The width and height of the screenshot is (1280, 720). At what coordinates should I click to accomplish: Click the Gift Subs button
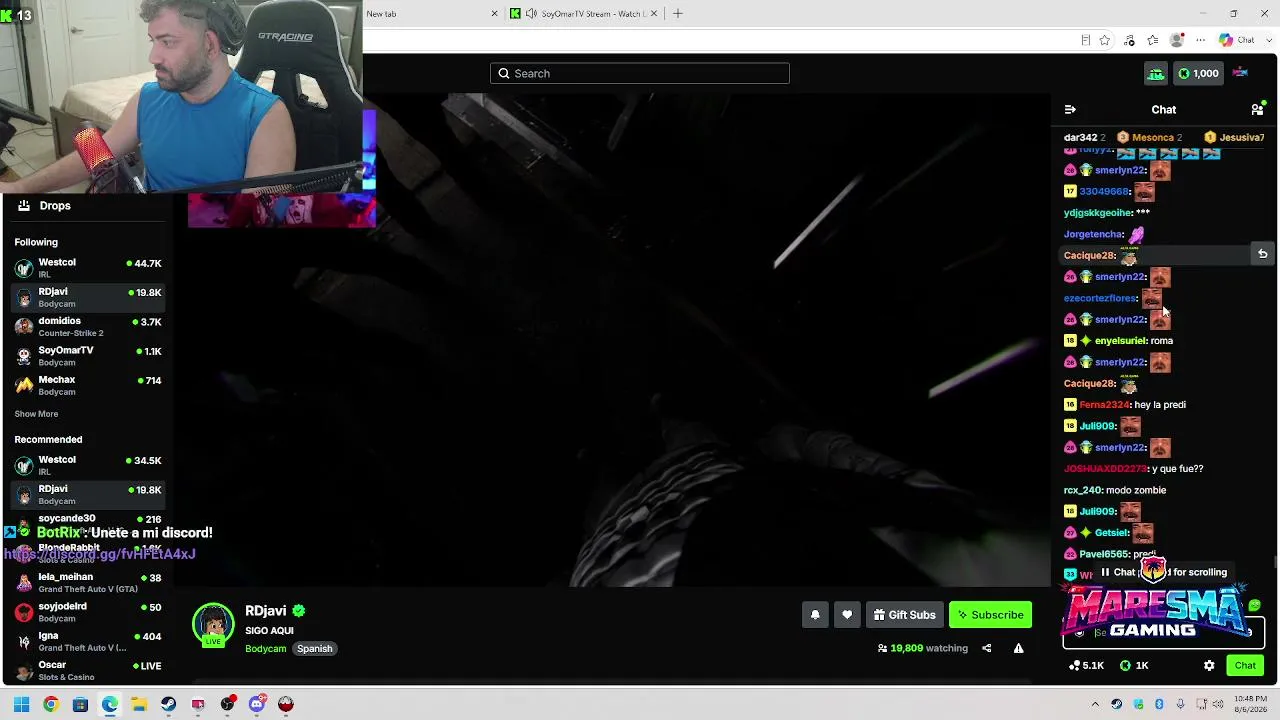point(904,615)
